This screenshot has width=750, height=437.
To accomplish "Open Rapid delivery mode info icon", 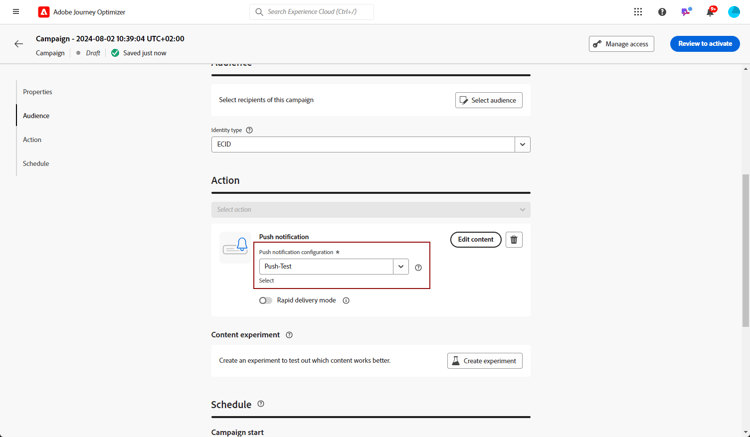I will (x=346, y=301).
